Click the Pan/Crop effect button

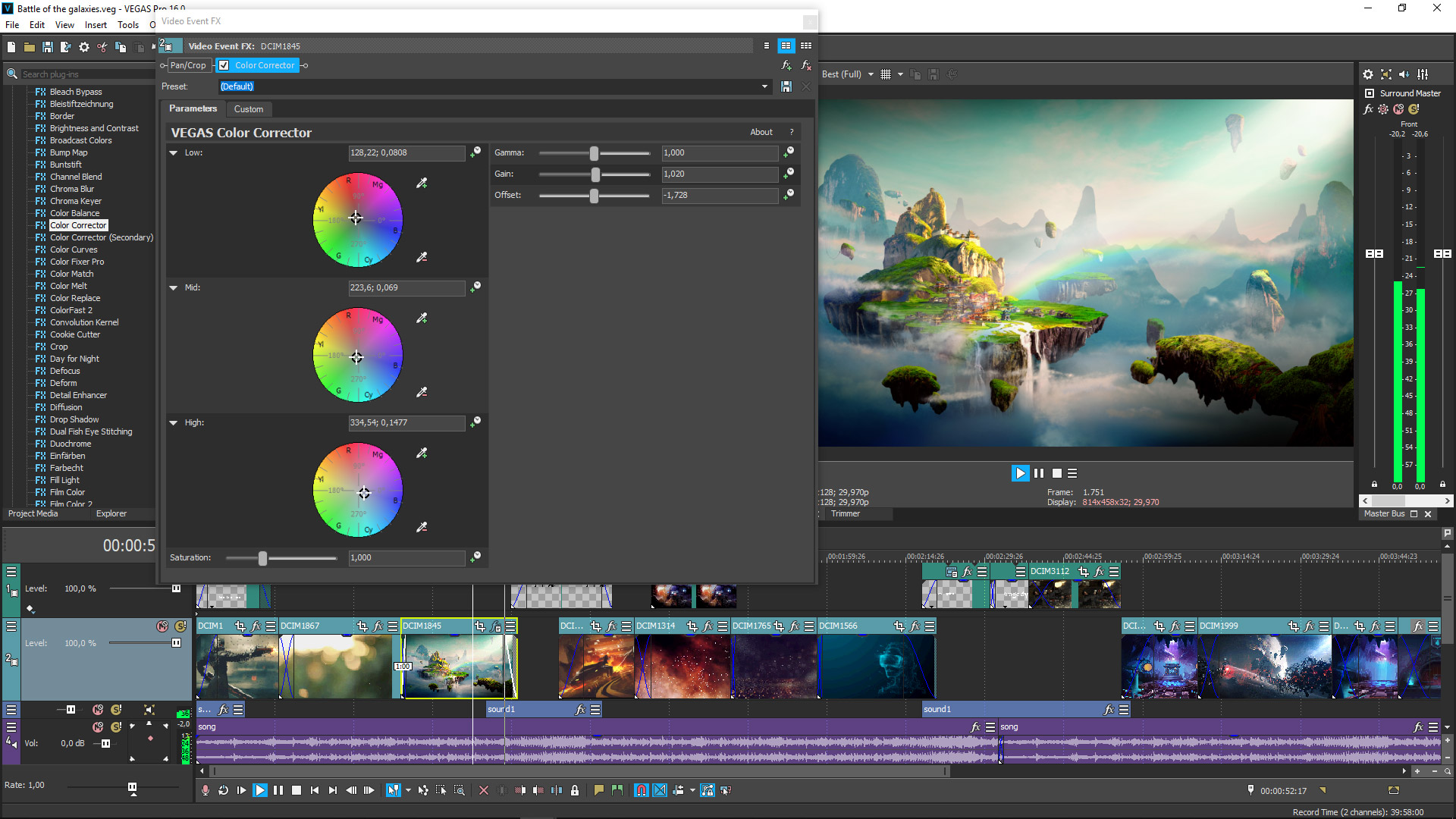pyautogui.click(x=188, y=65)
